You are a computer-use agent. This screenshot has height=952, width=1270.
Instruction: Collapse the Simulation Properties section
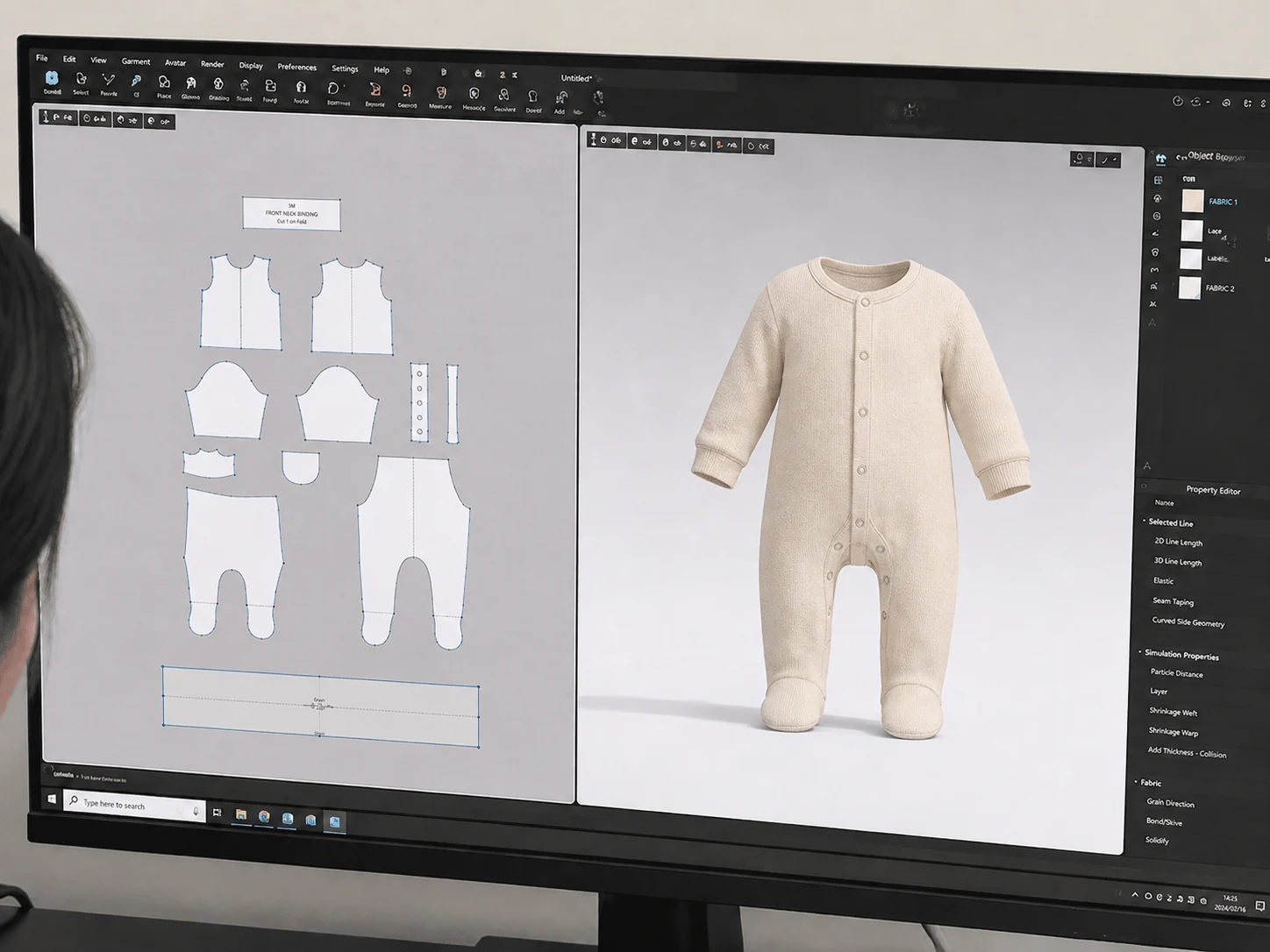pyautogui.click(x=1140, y=652)
